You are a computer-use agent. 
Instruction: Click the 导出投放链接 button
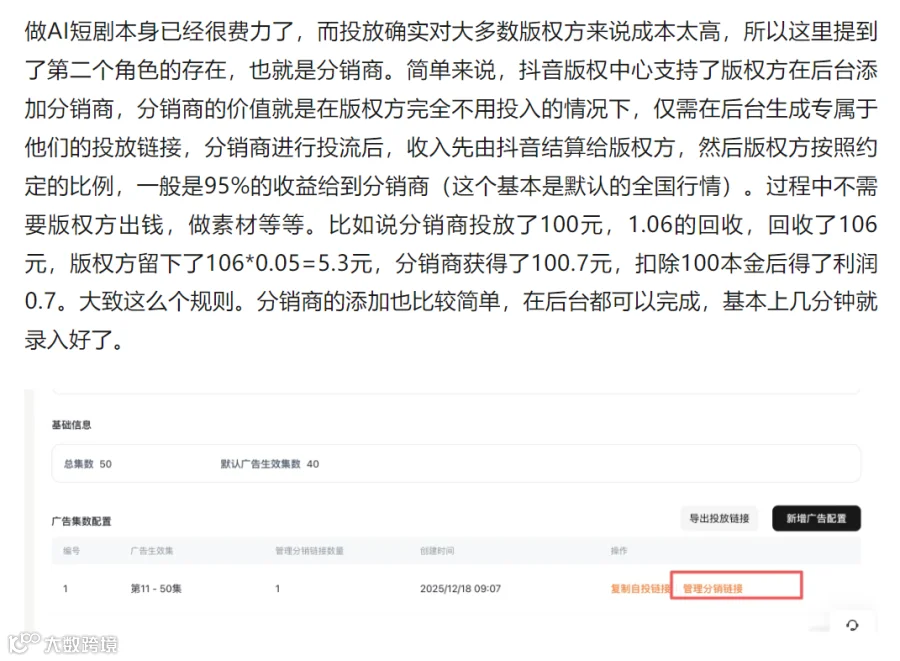click(719, 518)
